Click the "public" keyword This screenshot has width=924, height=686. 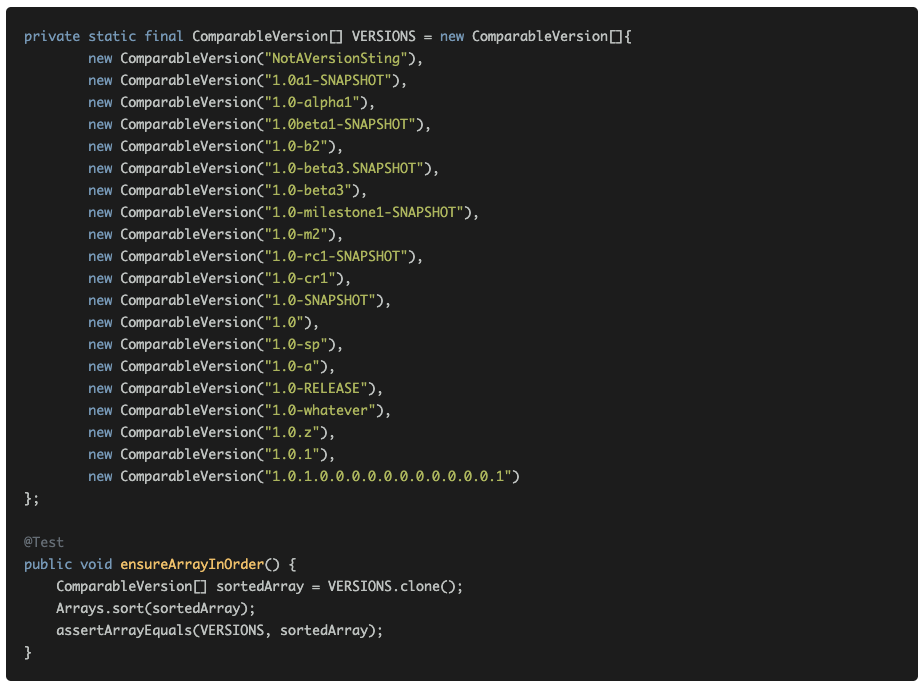[x=48, y=564]
